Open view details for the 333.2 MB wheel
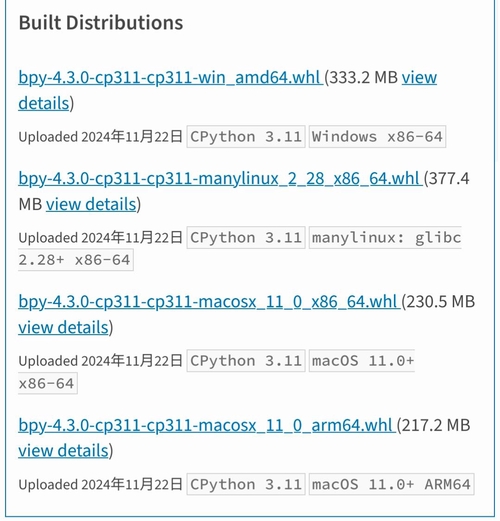Screen dimensions: 500x521 [419, 78]
